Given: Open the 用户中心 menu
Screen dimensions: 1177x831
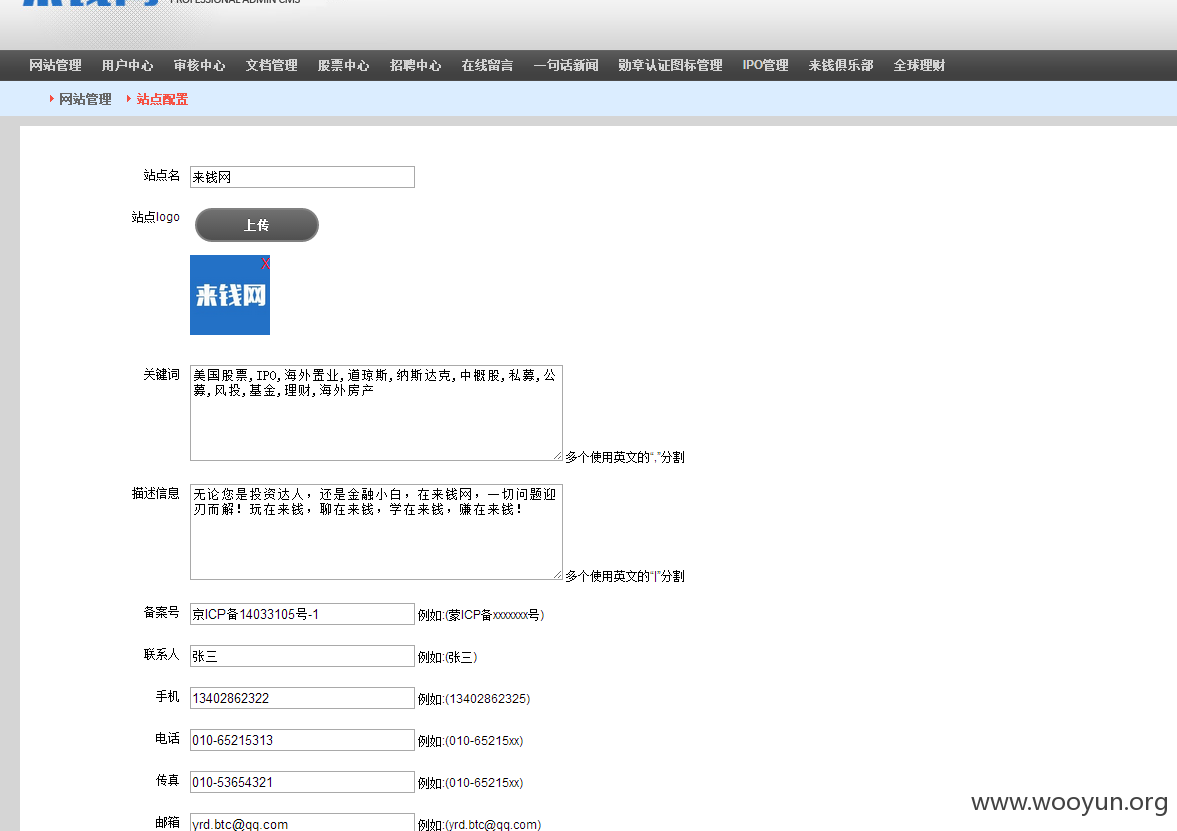Looking at the screenshot, I should tap(128, 65).
